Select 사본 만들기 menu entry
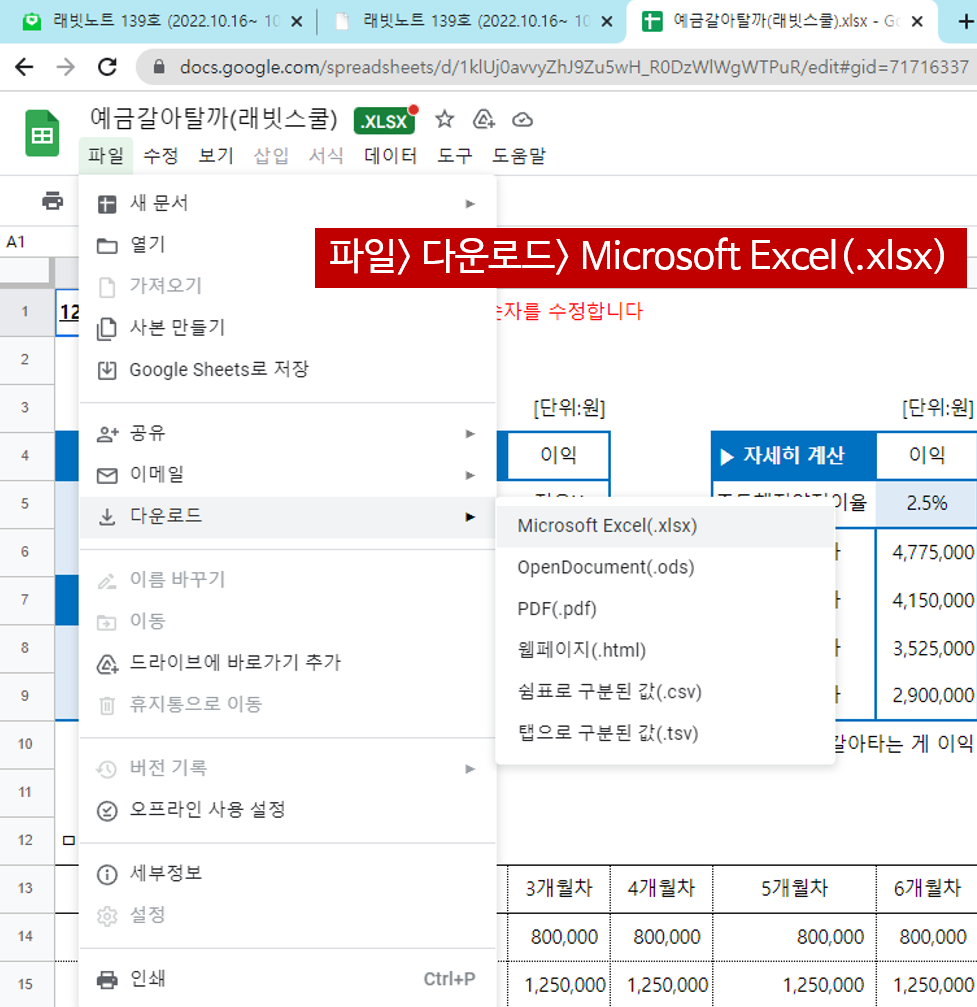977x1007 pixels. (x=288, y=328)
